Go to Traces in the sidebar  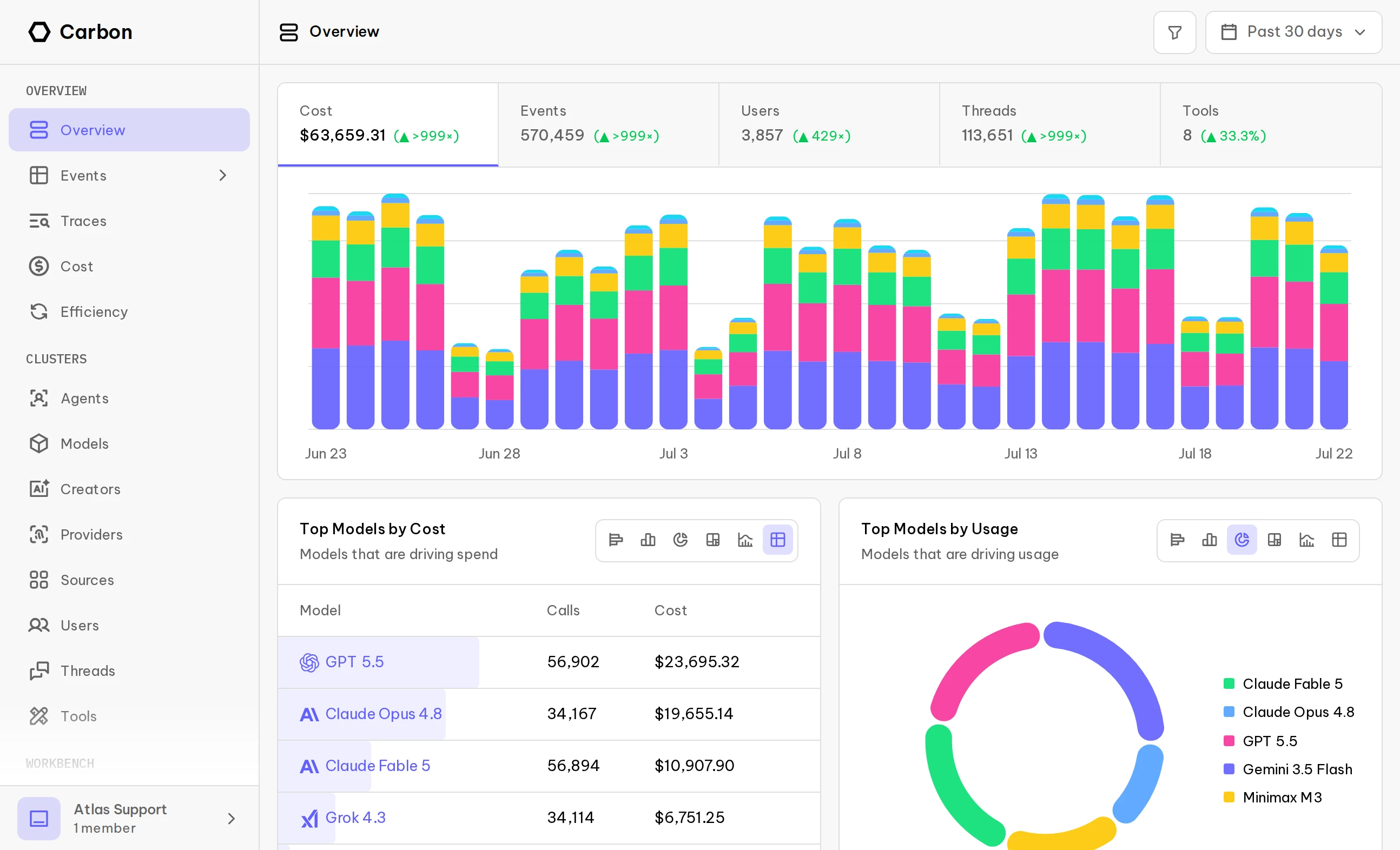pyautogui.click(x=129, y=221)
